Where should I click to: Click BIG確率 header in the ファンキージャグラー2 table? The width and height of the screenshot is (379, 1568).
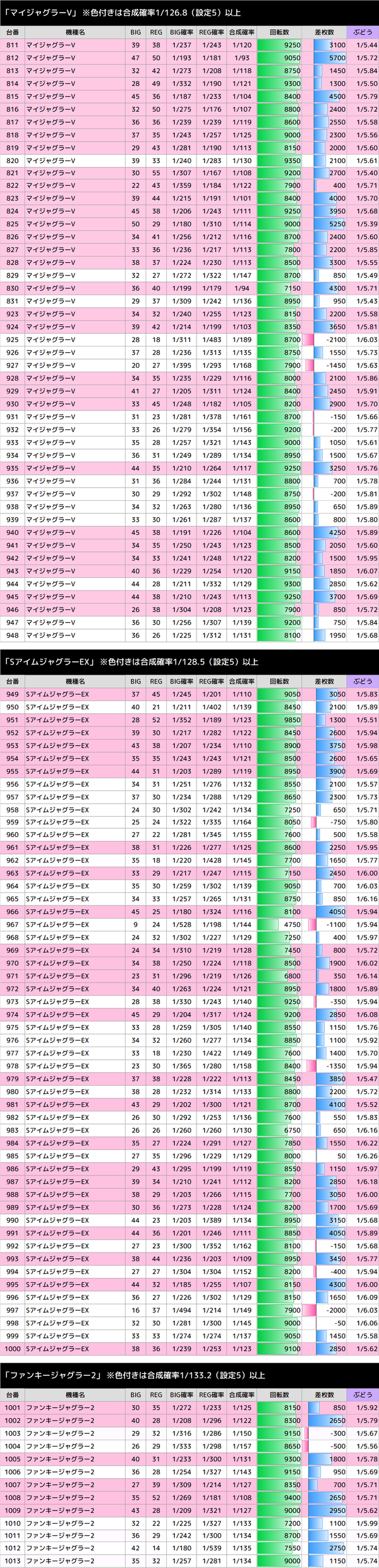[x=182, y=1395]
